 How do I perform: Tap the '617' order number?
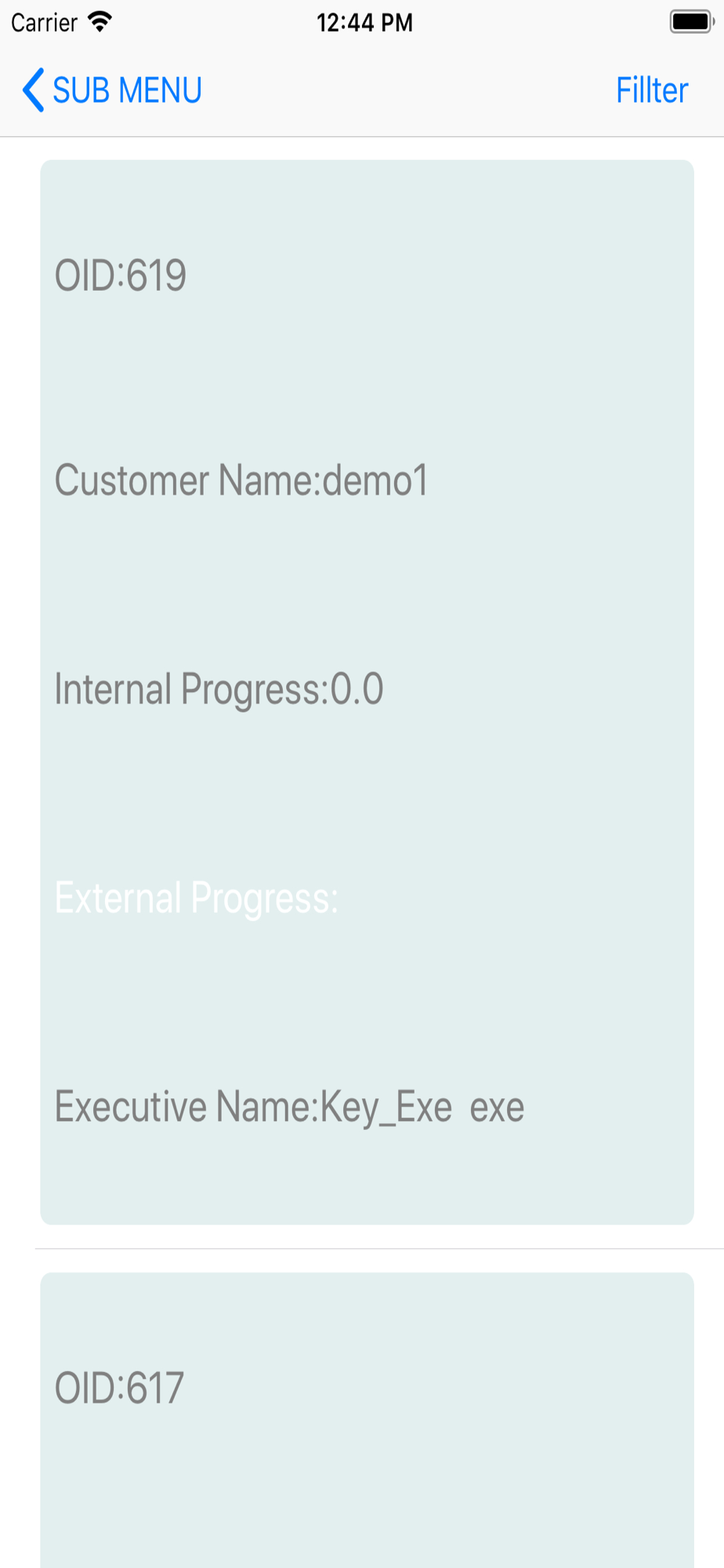tap(155, 1388)
